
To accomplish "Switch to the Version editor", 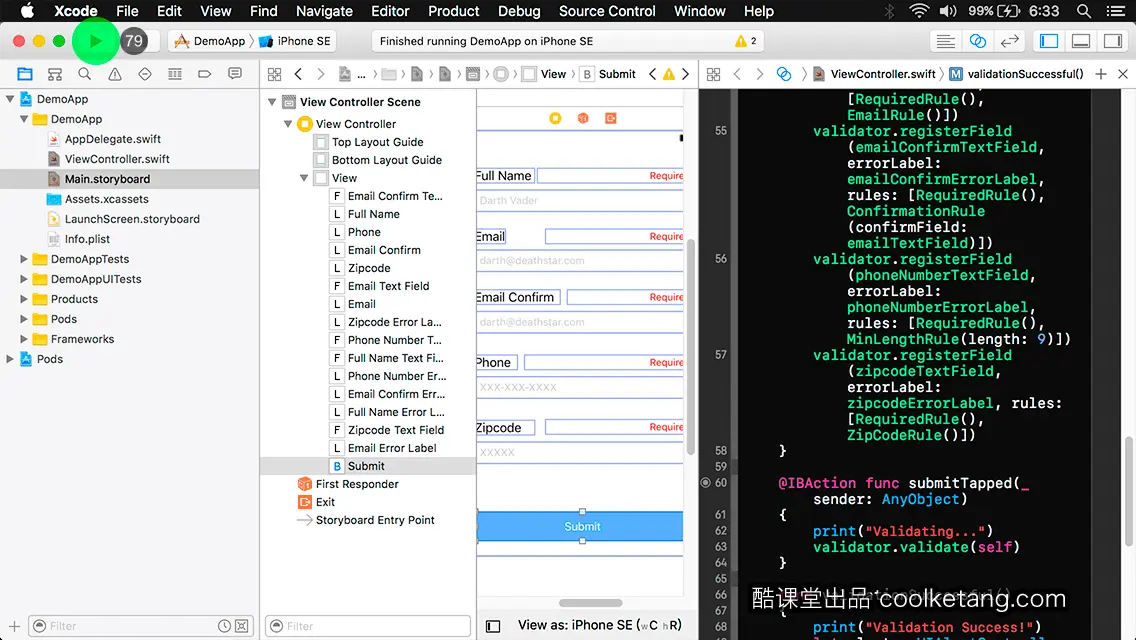I will click(x=1009, y=41).
